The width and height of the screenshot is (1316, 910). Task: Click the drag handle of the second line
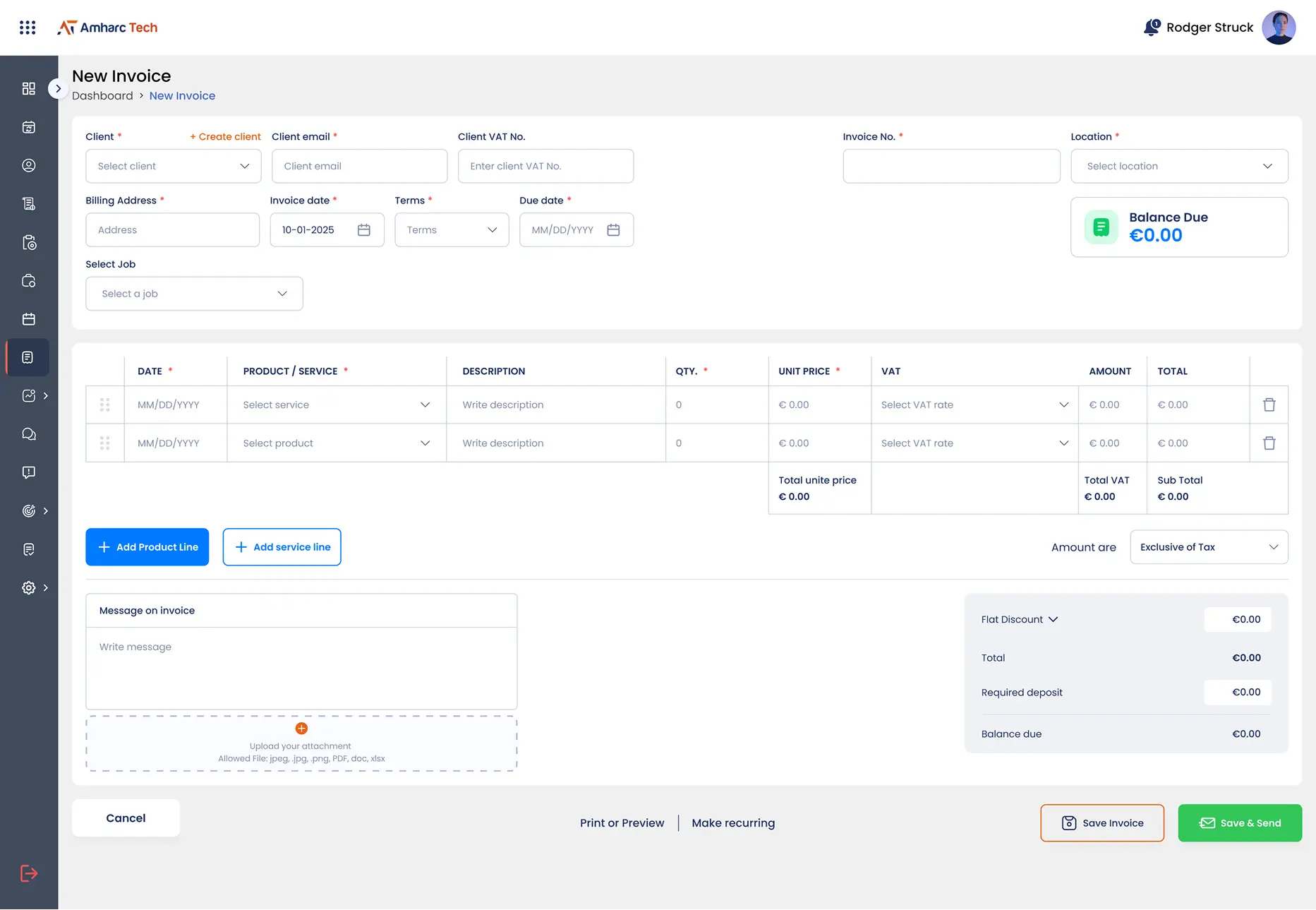105,443
